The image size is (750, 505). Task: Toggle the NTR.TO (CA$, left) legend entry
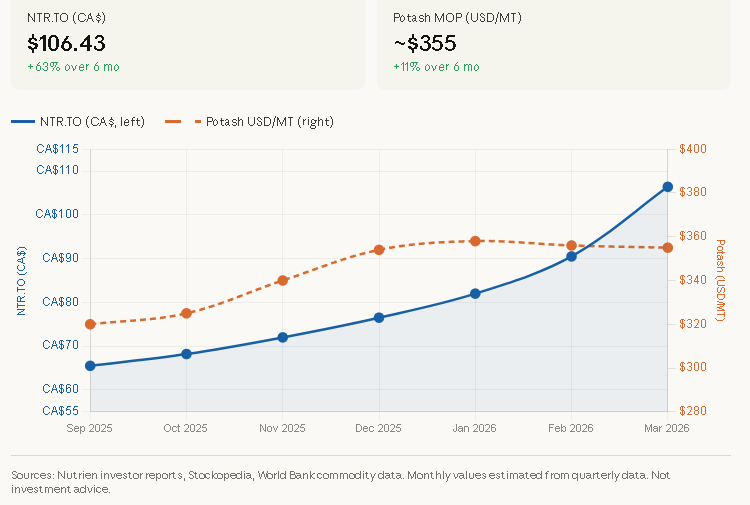tap(79, 122)
